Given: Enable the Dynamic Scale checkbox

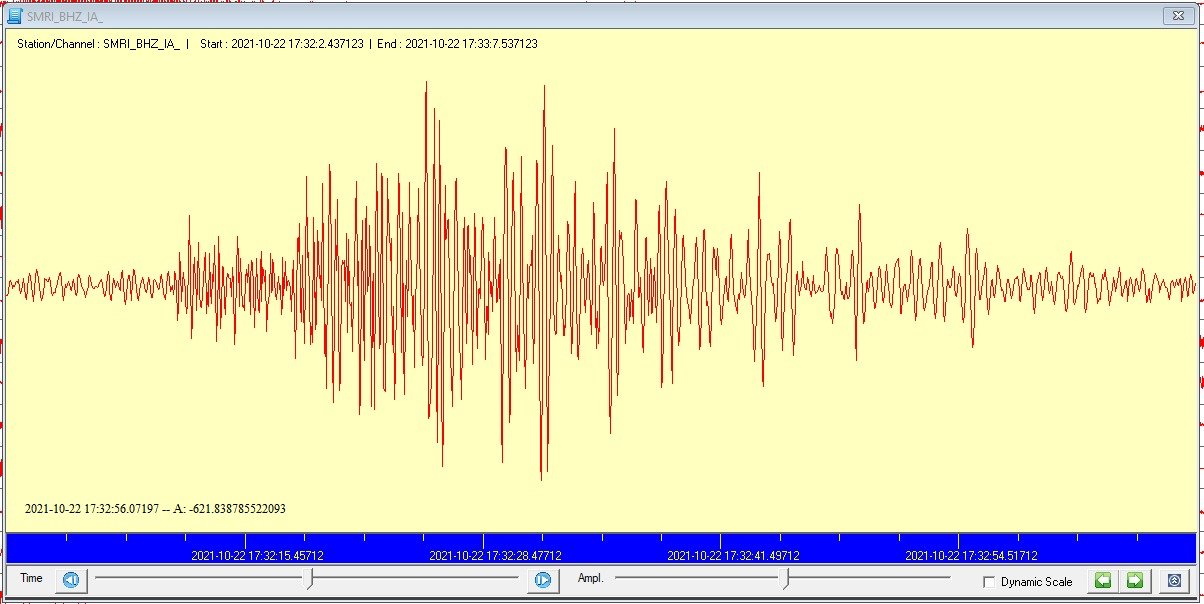Looking at the screenshot, I should [989, 582].
